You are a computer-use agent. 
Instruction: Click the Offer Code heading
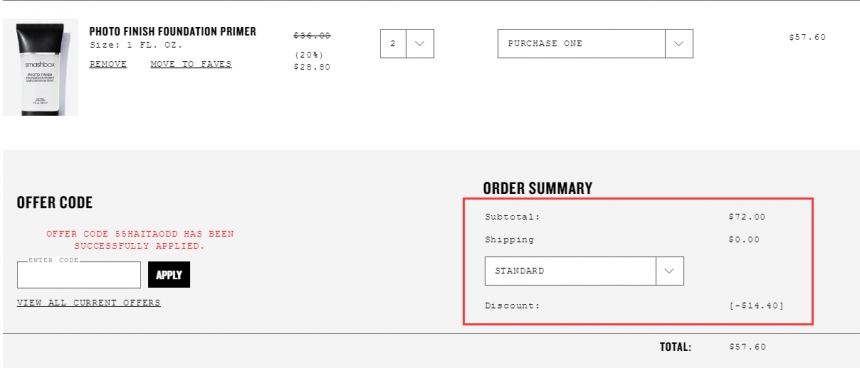55,202
